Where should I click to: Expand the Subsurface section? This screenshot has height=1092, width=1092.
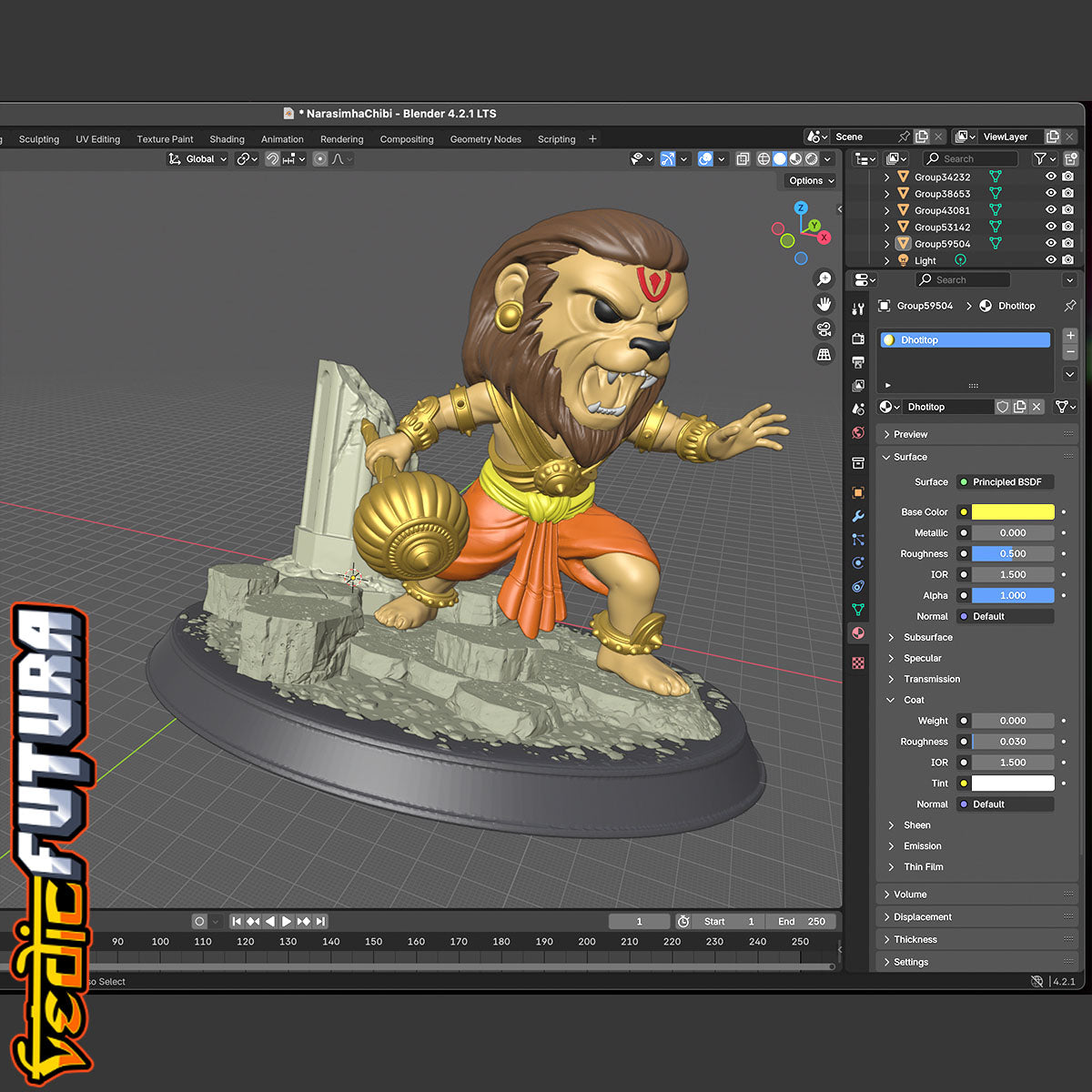click(x=927, y=637)
